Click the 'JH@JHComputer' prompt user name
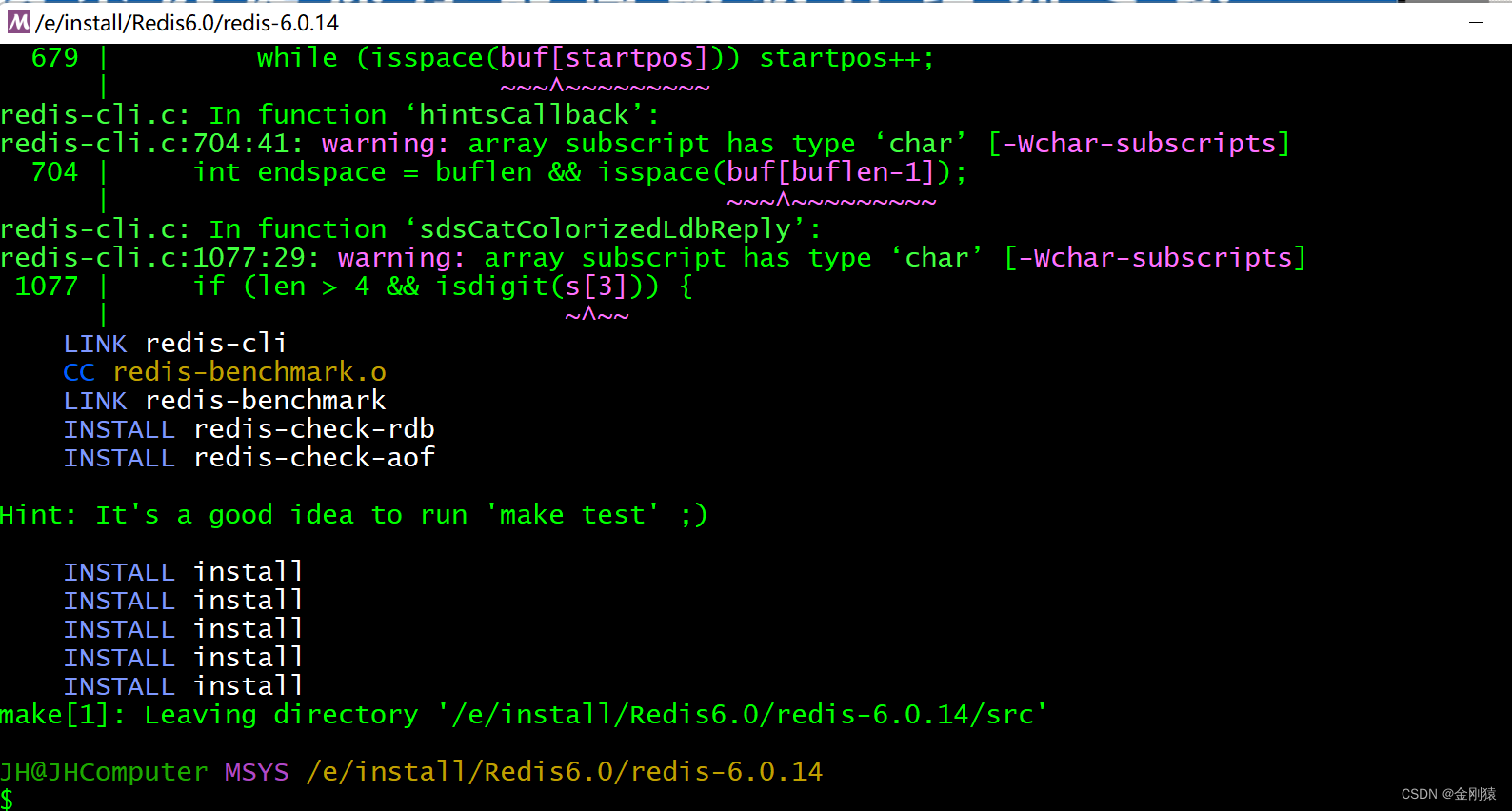The width and height of the screenshot is (1512, 811). [x=104, y=772]
